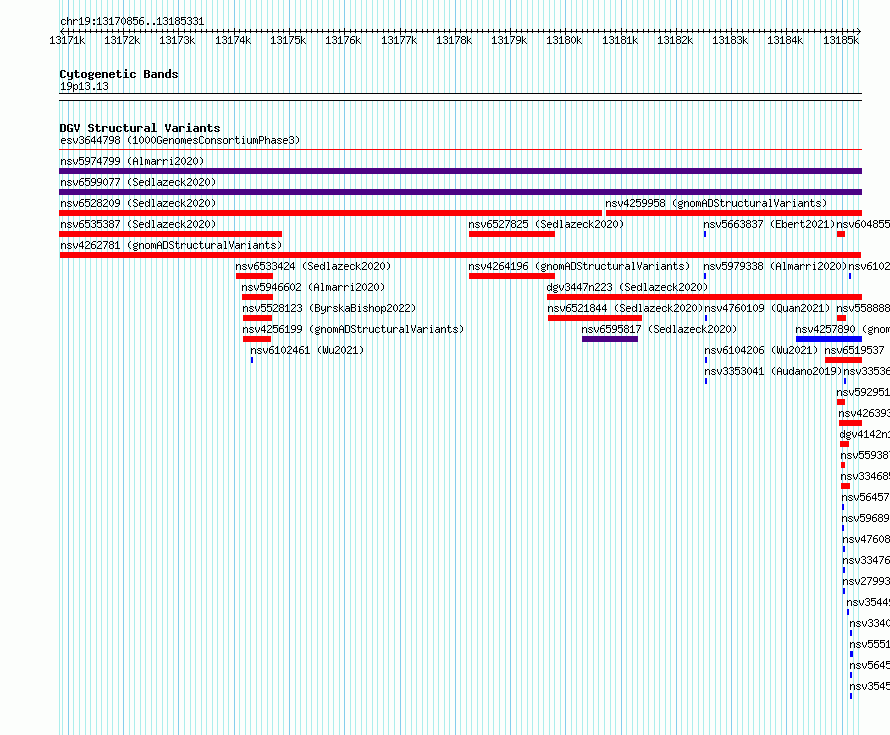This screenshot has height=735, width=890.
Task: Open variant nsv4264196 (gnomADStructuralVariants) label
Action: [579, 266]
